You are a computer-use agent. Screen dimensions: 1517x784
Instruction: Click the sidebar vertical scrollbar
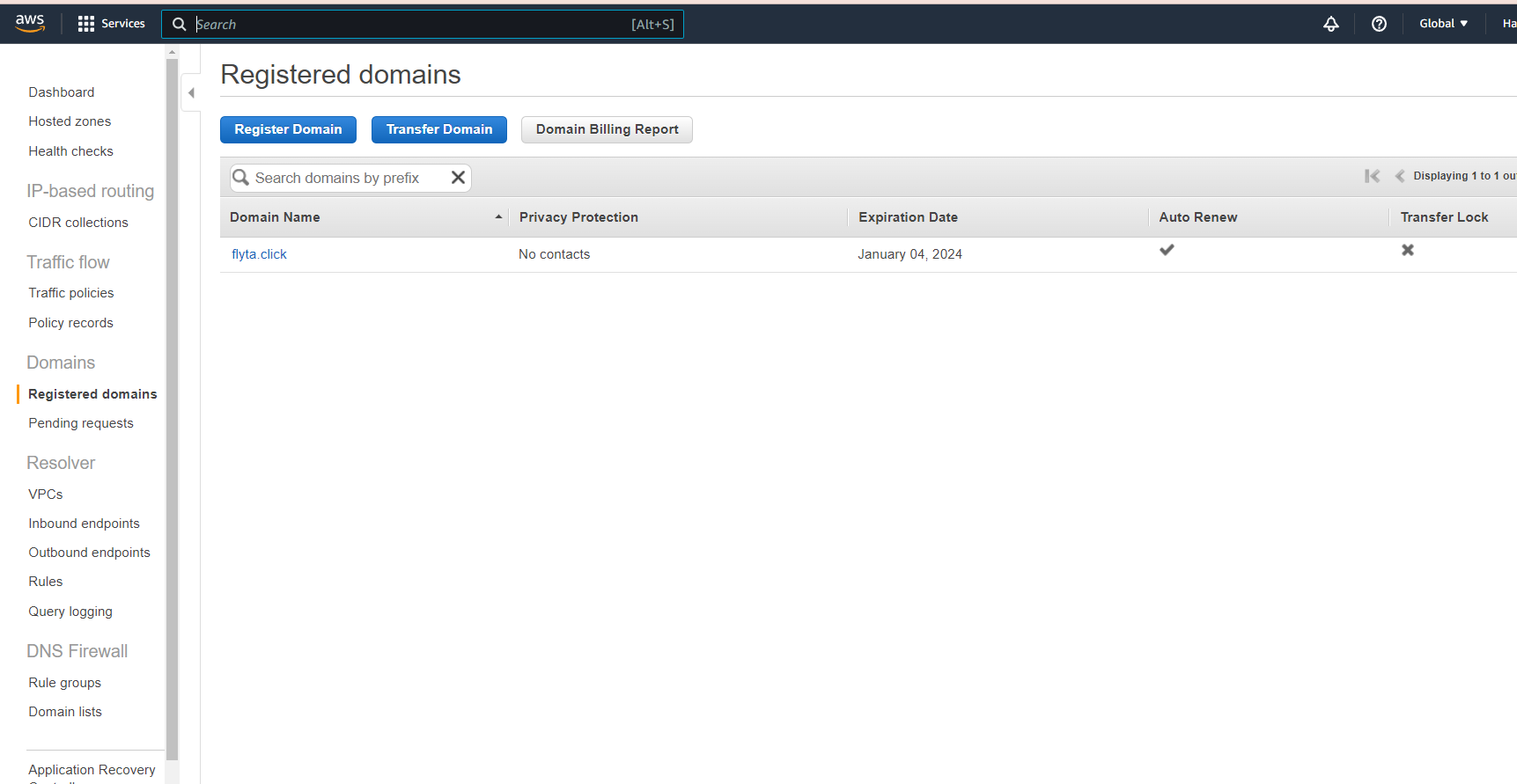coord(172,409)
